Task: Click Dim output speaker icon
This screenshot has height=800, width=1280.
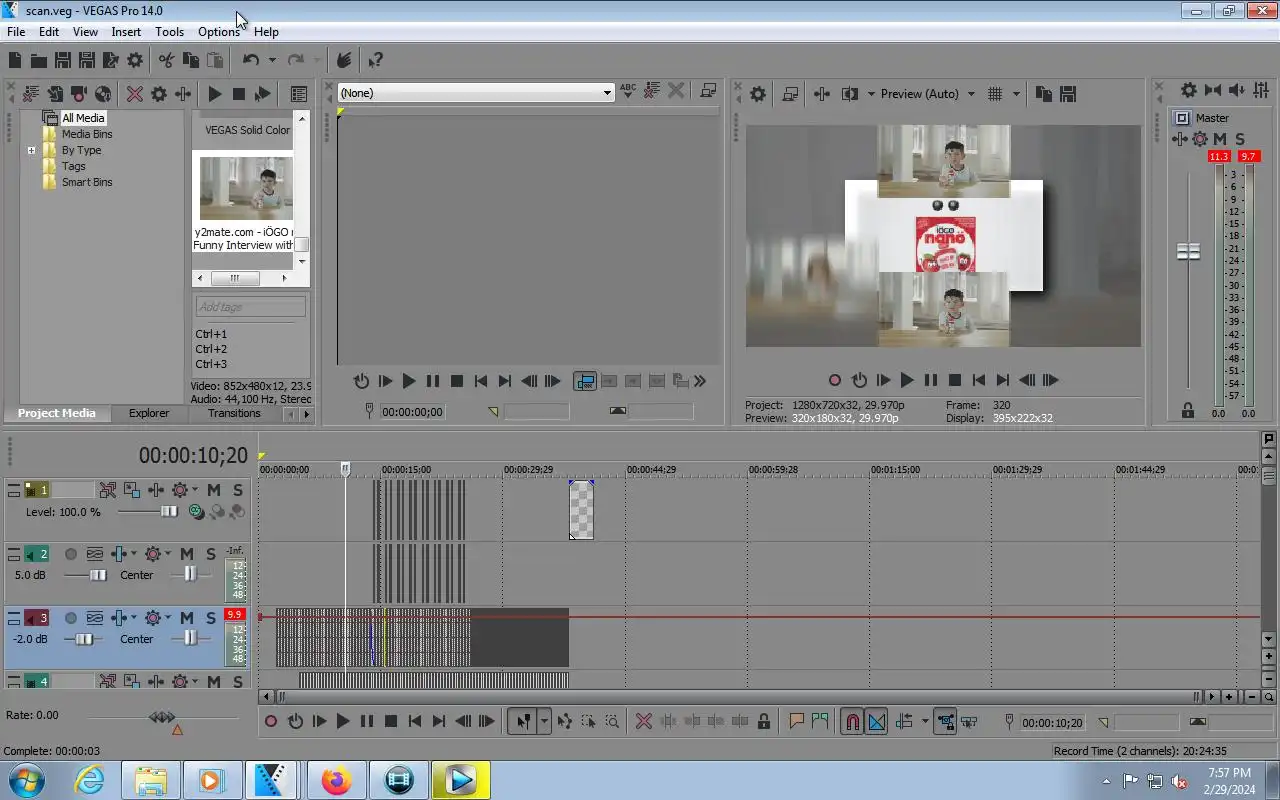Action: pos(1238,90)
